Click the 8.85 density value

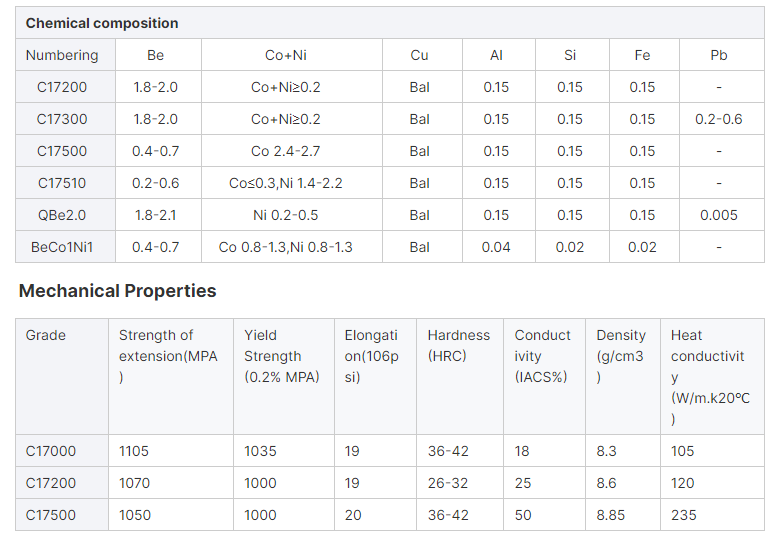click(611, 515)
